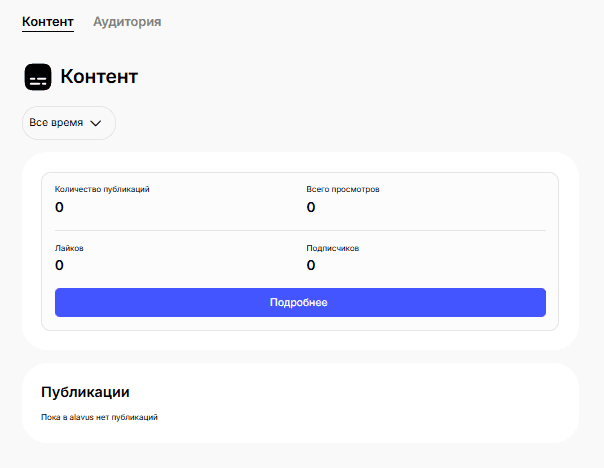The image size is (604, 468).
Task: Click the Количество публикаций label
Action: (102, 189)
